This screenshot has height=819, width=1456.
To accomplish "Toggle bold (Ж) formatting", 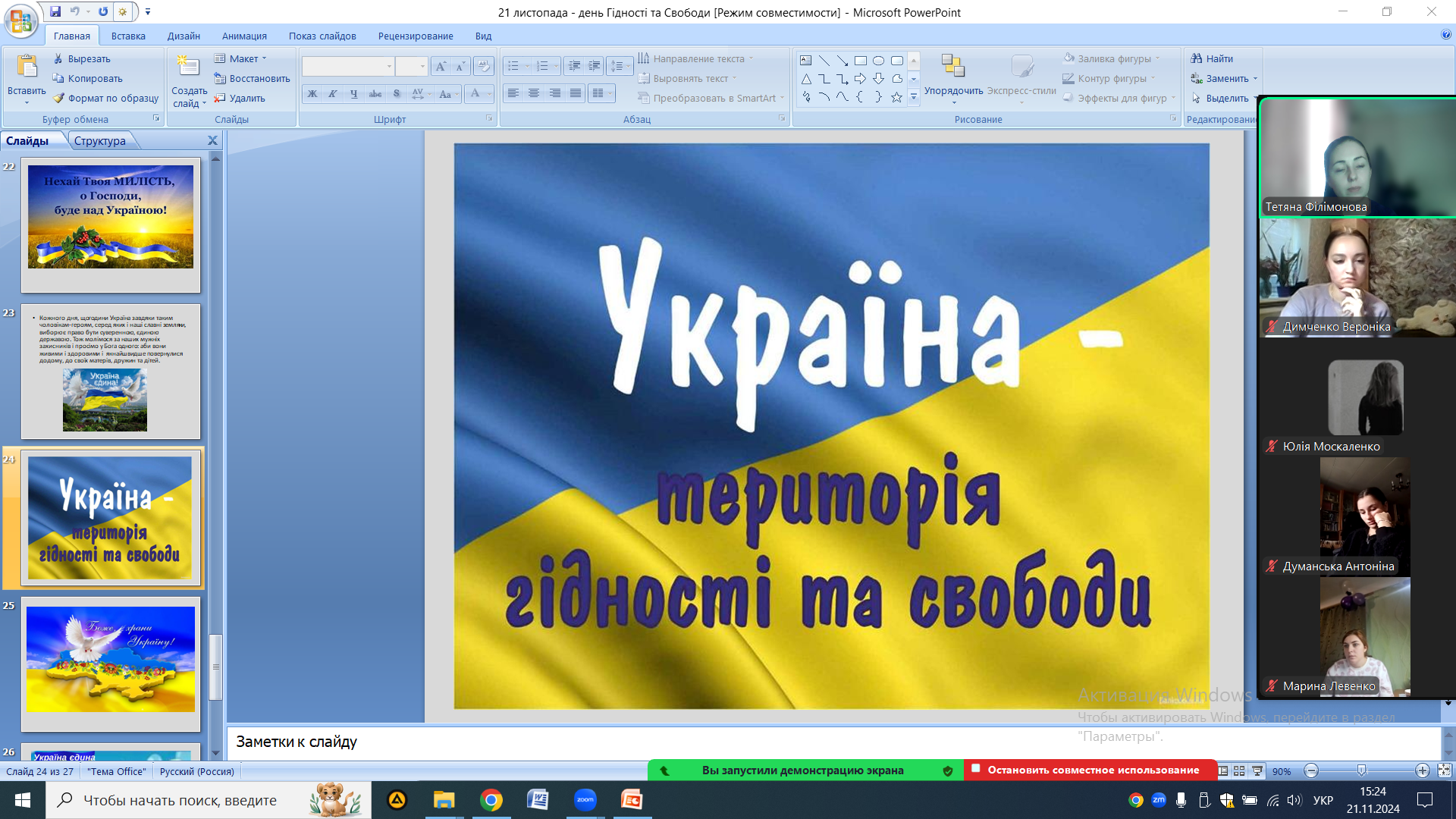I will pos(312,94).
